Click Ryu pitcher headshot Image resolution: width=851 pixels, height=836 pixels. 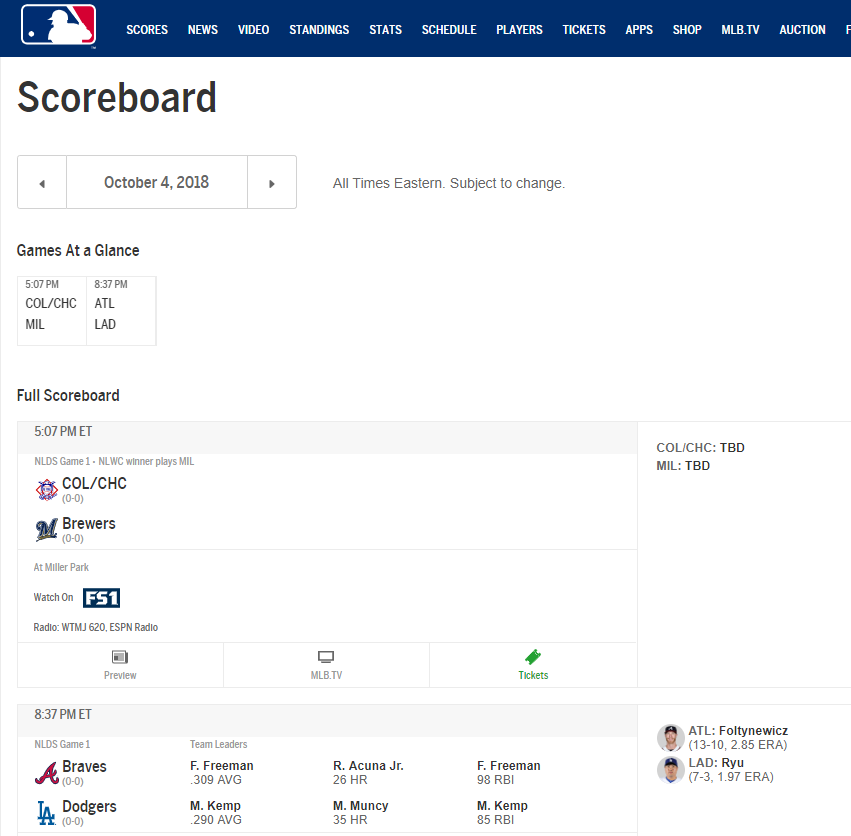click(671, 770)
